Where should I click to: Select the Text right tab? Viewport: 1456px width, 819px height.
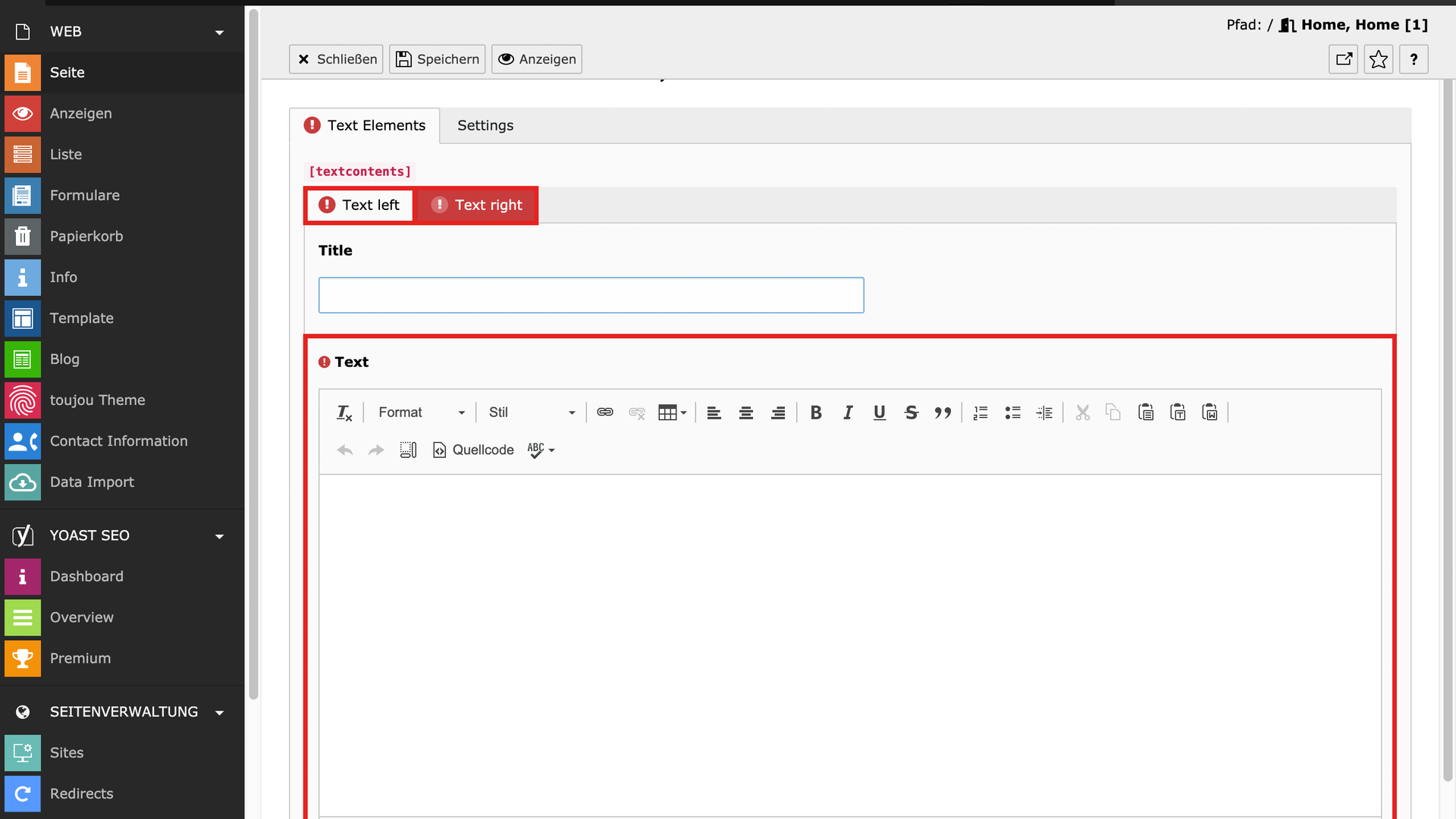tap(477, 206)
